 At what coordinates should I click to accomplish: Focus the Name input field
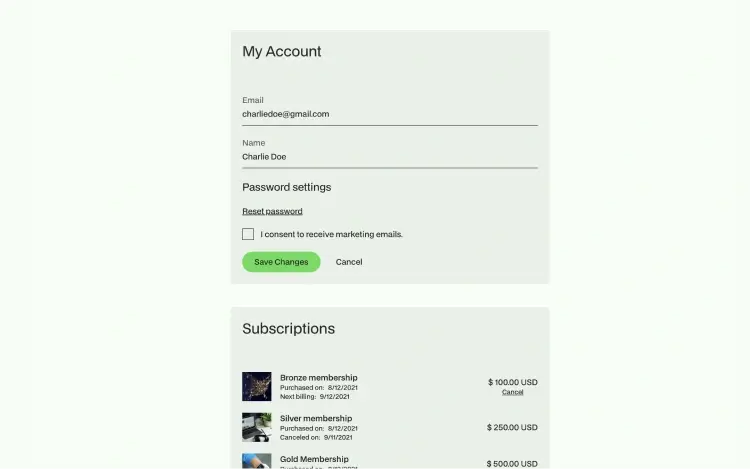390,157
